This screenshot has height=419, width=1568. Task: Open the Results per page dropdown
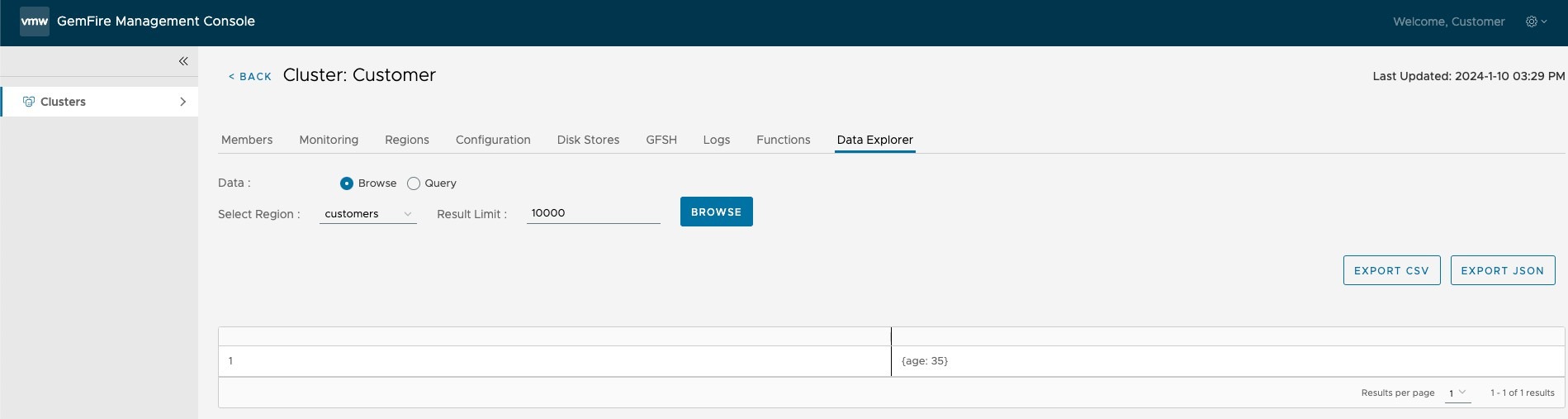coord(1458,393)
